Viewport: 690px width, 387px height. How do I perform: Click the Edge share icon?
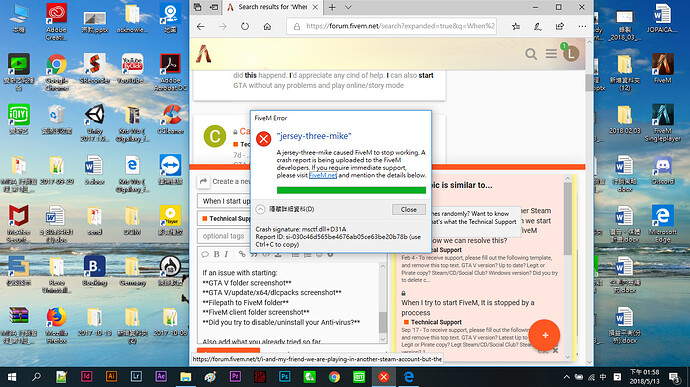pos(560,26)
